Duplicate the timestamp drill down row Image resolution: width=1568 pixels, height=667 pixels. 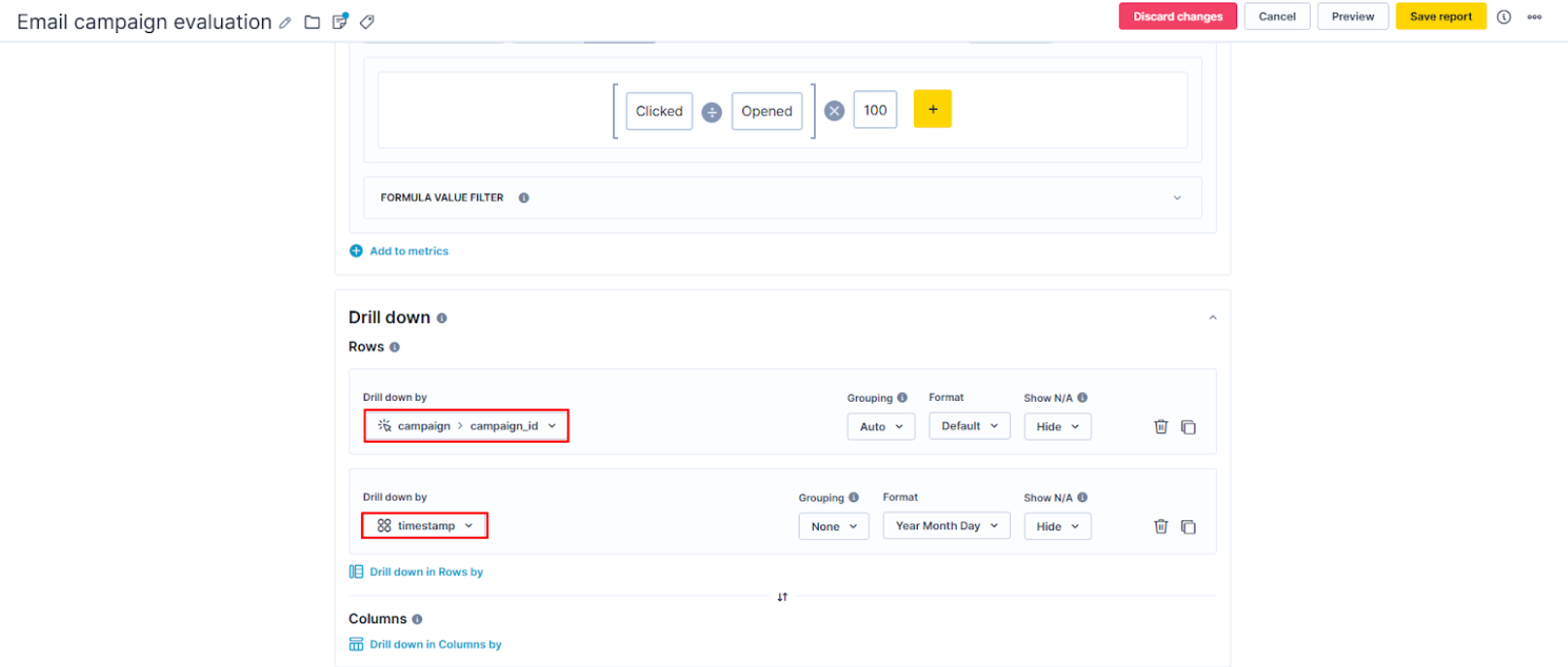[1188, 526]
